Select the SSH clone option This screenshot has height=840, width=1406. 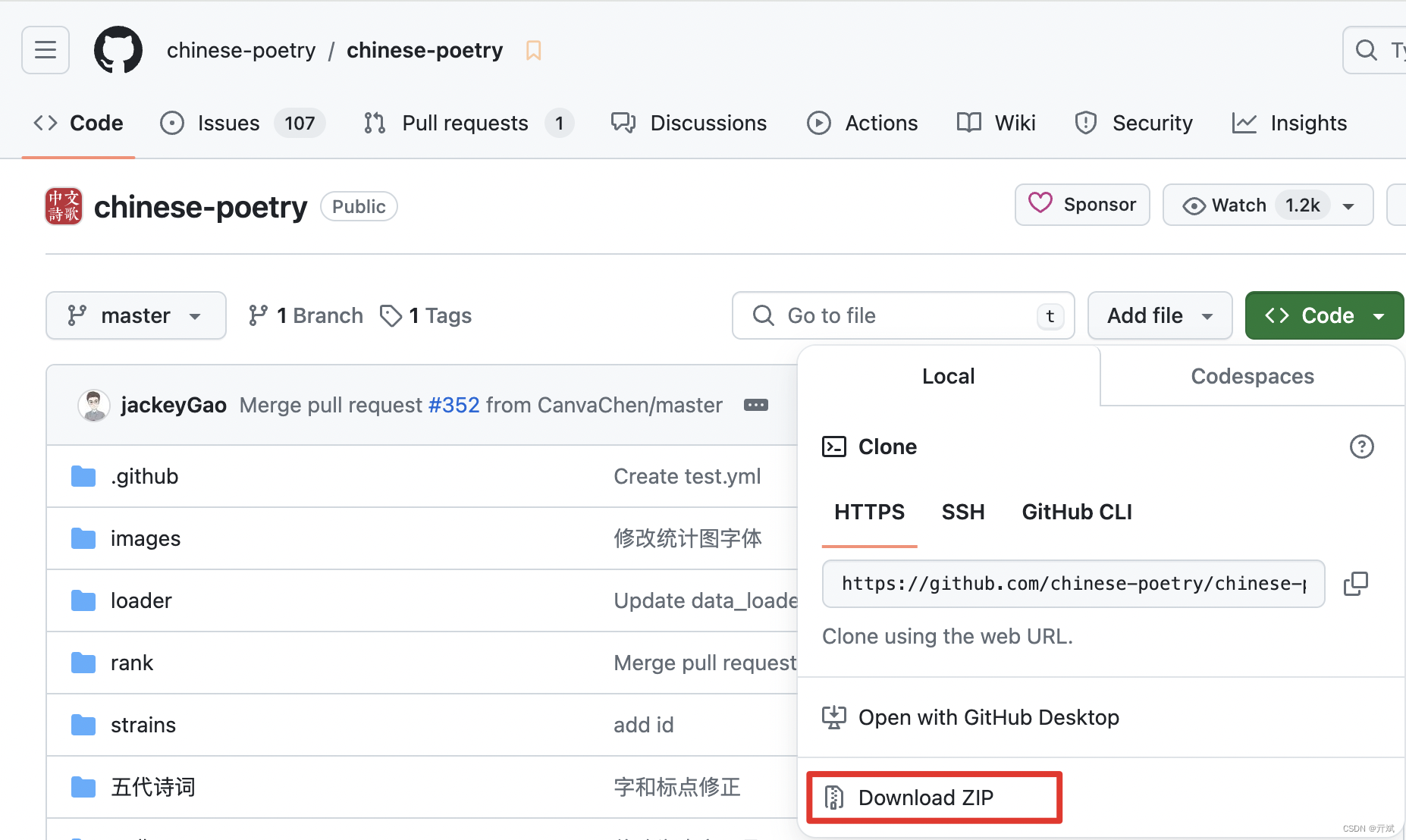click(963, 512)
